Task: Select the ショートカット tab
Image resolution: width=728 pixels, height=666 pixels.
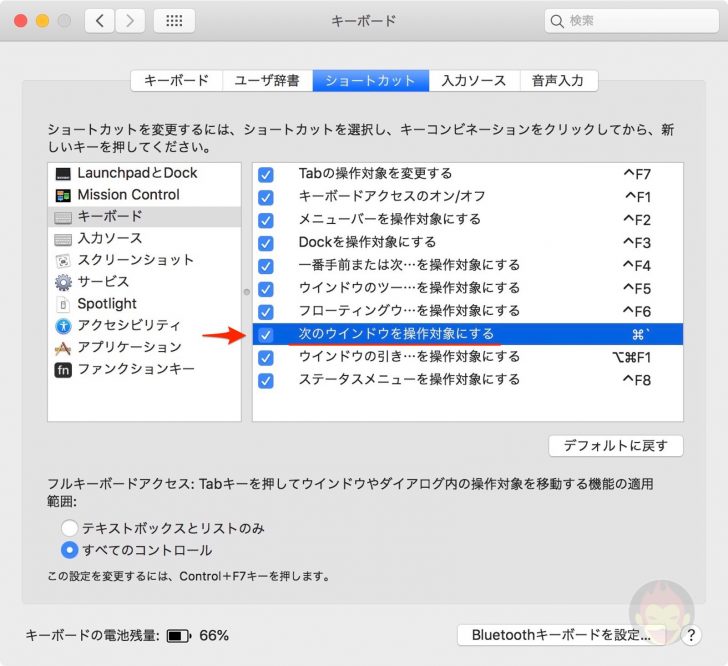Action: coord(370,81)
